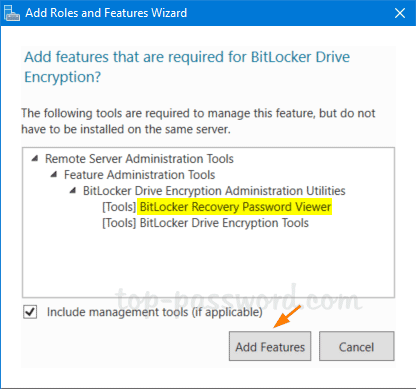Image resolution: width=416 pixels, height=389 pixels.
Task: Collapse BitLocker Drive Encryption Administration Utilities arrow
Action: click(73, 191)
